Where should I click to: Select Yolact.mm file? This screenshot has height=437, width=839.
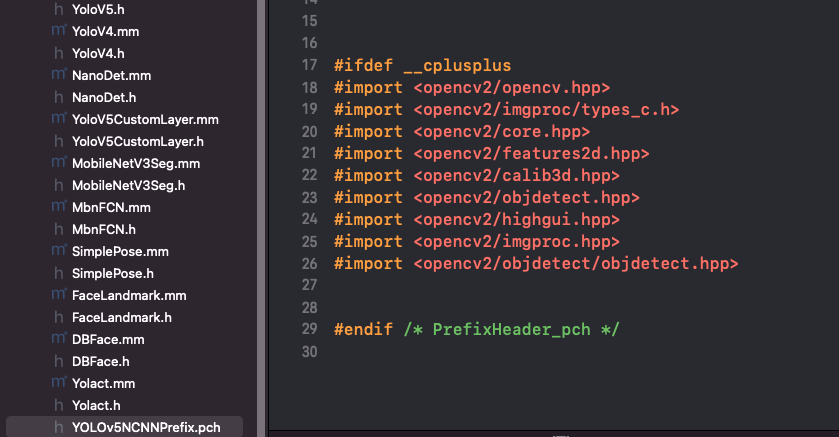pyautogui.click(x=103, y=383)
